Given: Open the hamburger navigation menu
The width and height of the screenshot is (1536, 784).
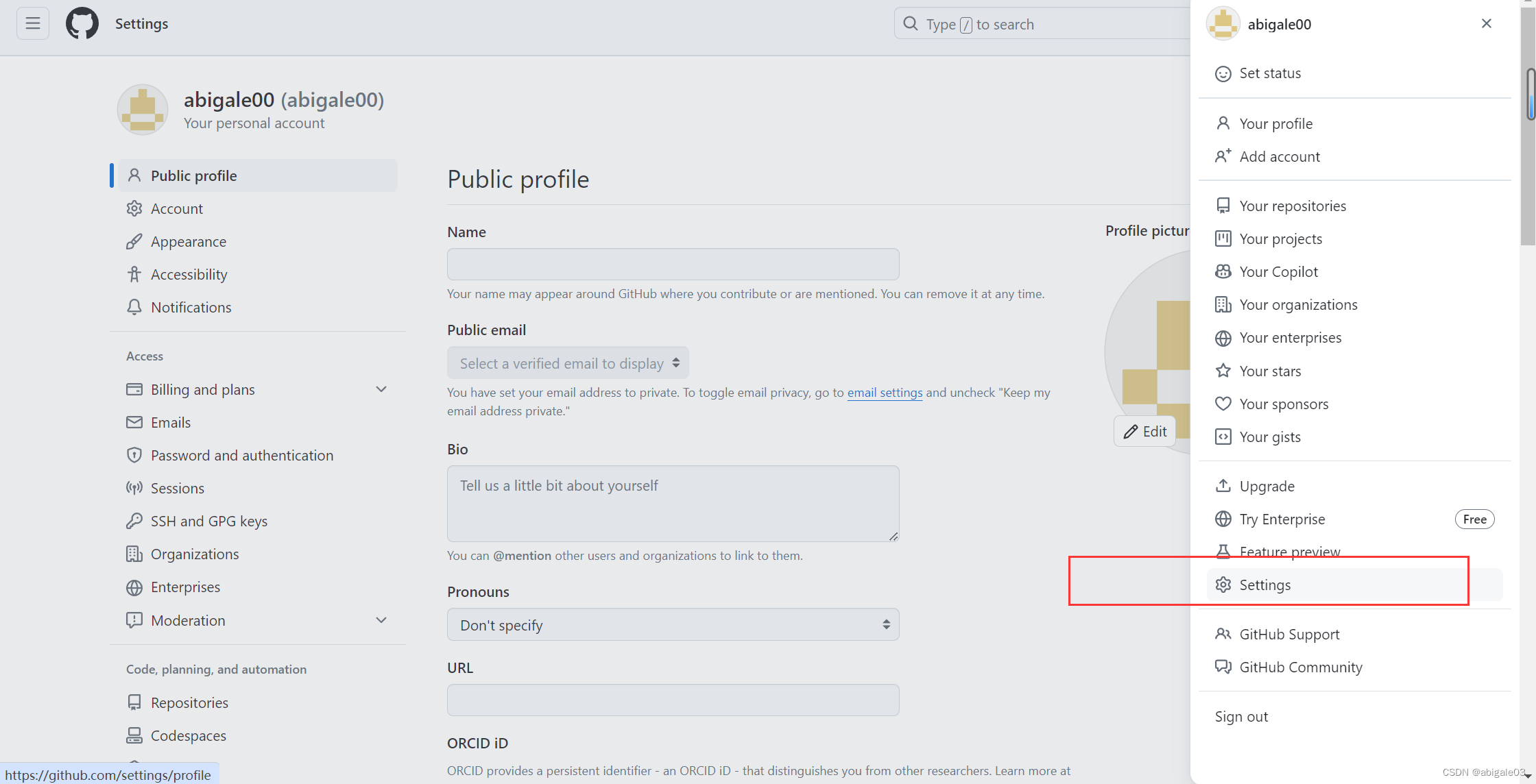Looking at the screenshot, I should pos(32,23).
